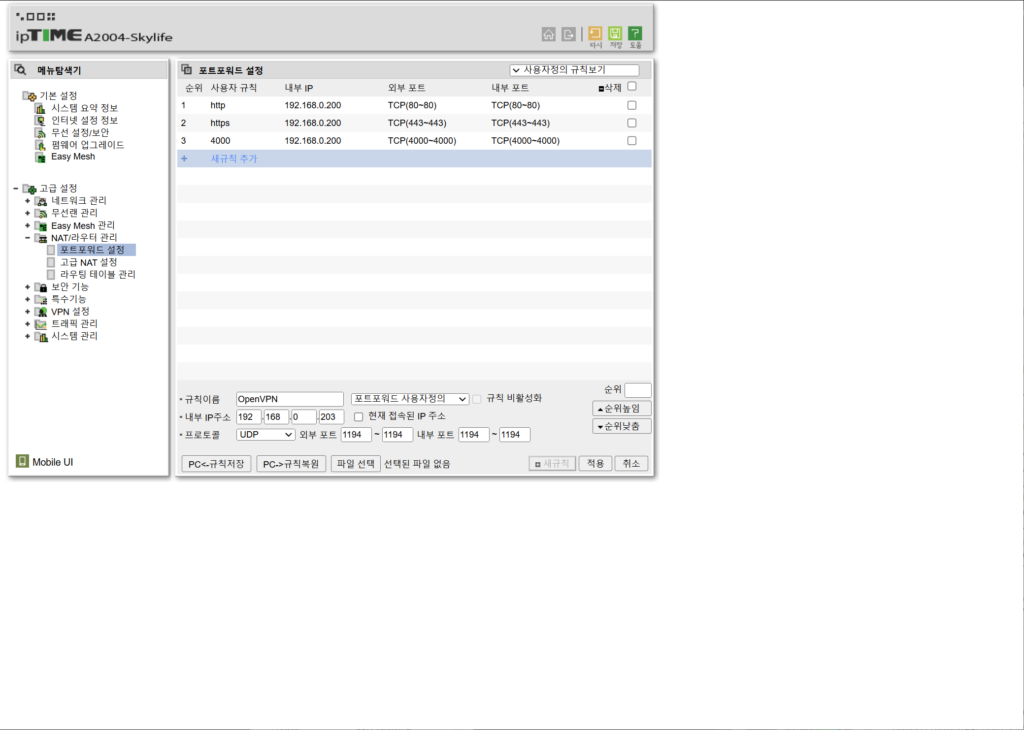Expand the VPN 설정 tree node
Image resolution: width=1024 pixels, height=730 pixels.
click(28, 312)
